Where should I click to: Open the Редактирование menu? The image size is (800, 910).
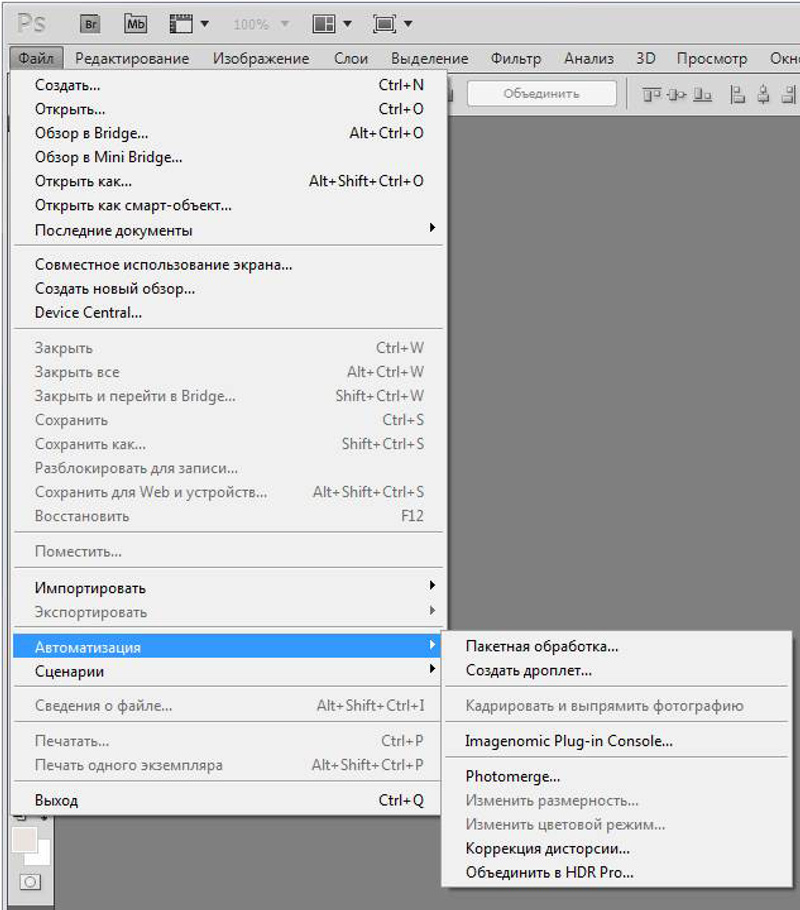point(132,58)
